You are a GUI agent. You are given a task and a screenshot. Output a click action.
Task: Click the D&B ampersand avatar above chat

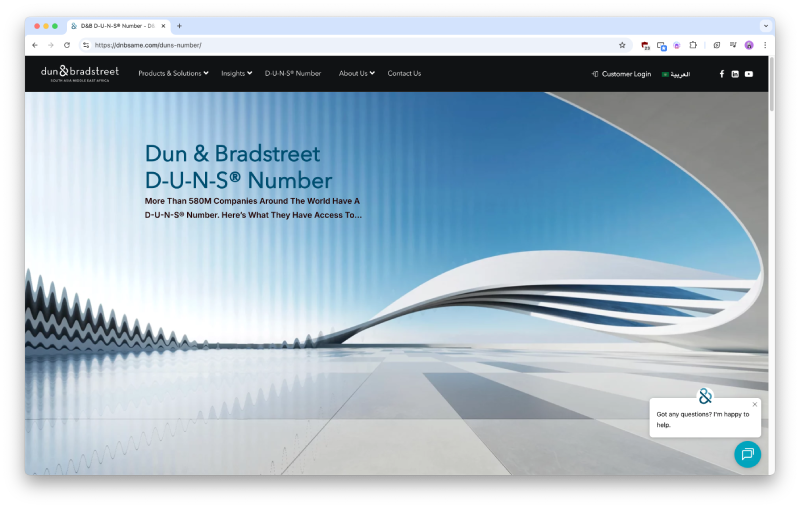coord(705,396)
